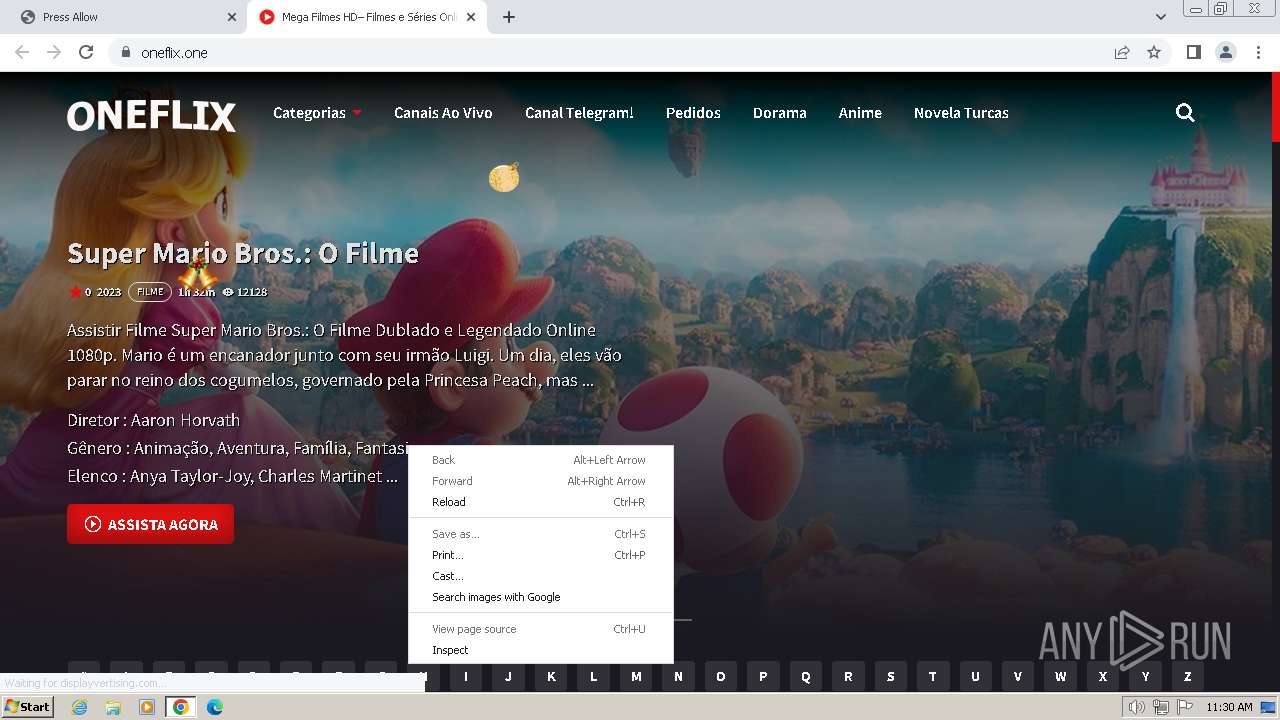This screenshot has height=720, width=1280.
Task: Filter titles by letter O
Action: click(720, 676)
